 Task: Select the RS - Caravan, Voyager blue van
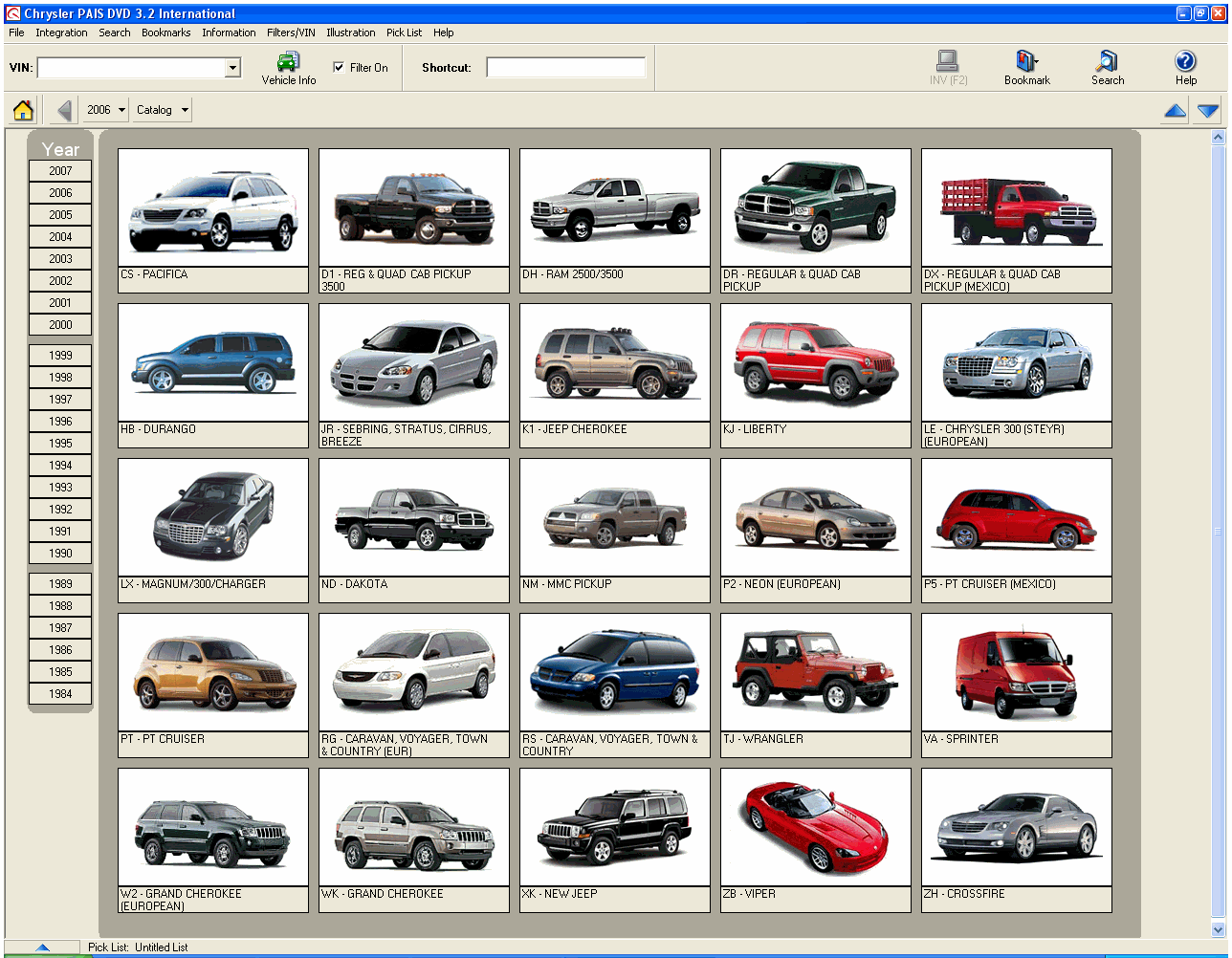(615, 672)
